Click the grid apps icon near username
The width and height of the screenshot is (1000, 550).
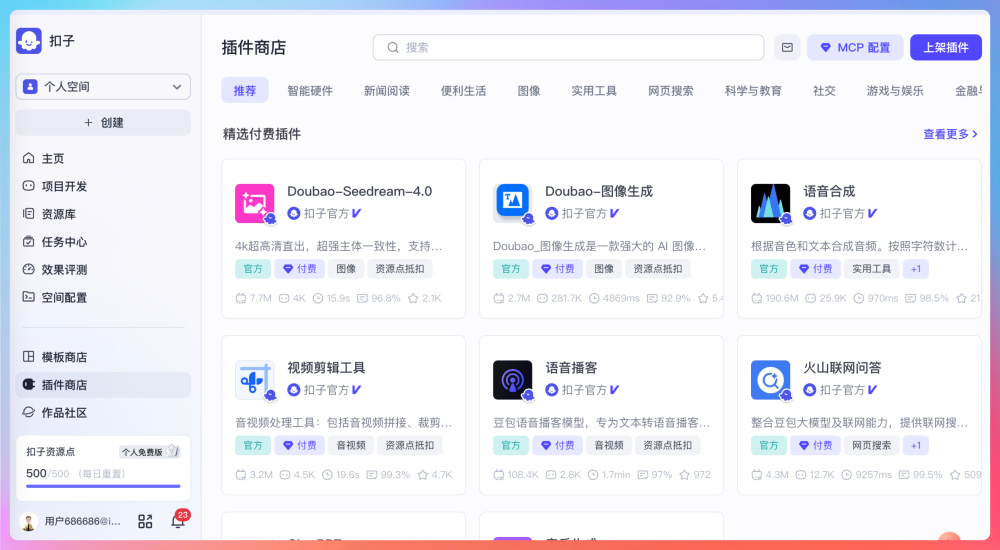(145, 521)
